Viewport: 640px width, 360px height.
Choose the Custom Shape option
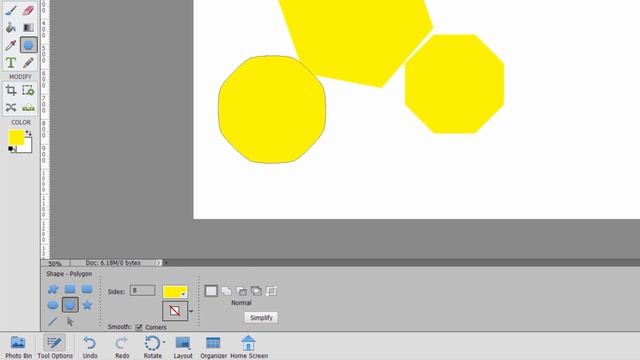pos(53,289)
